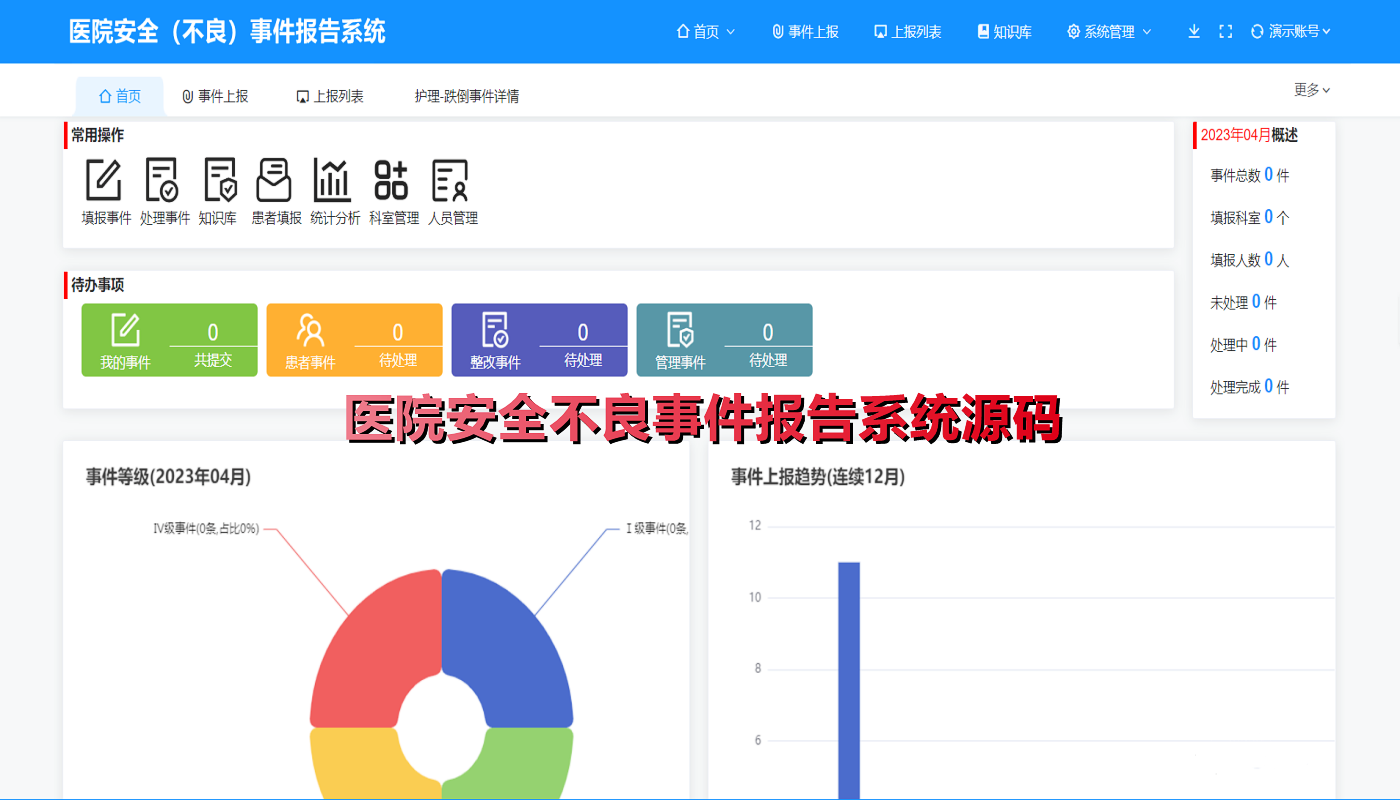Click the 管理事件 待处理 card
1400x800 pixels.
coord(724,340)
